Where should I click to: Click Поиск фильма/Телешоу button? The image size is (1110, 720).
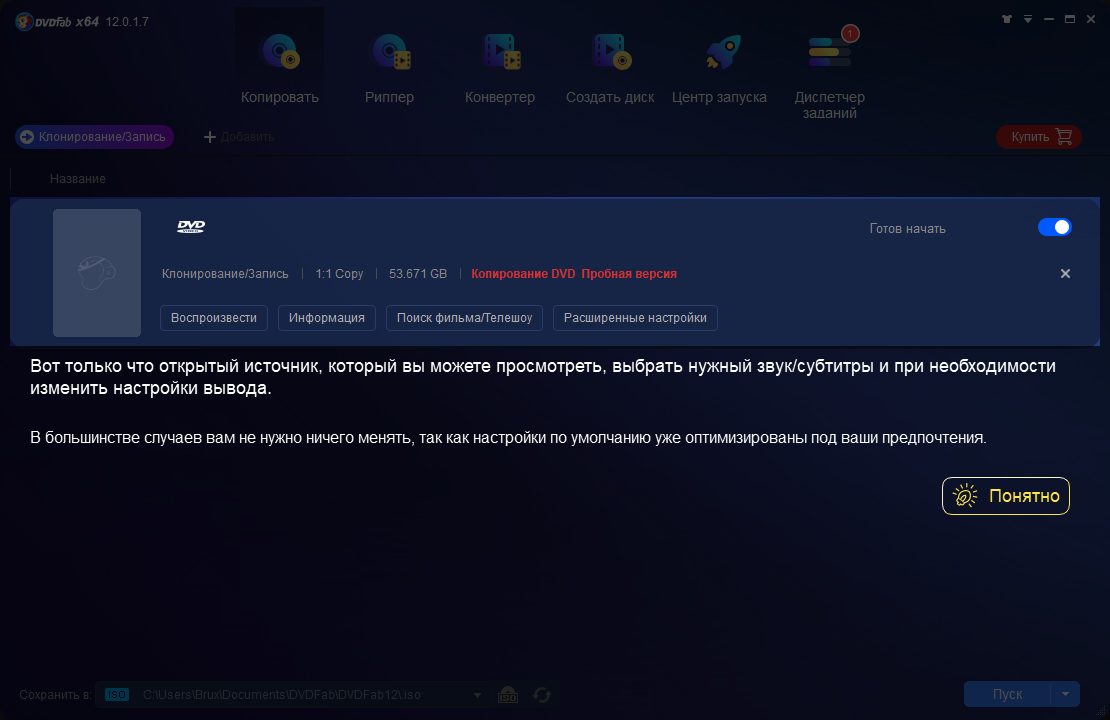pos(464,318)
